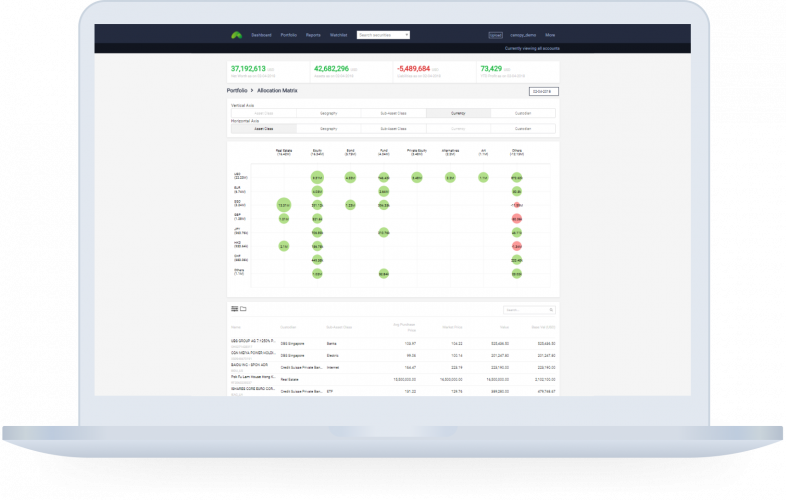Screen dimensions: 786x500
Task: Open the UBS GROUP AG holding row
Action: pos(393,344)
